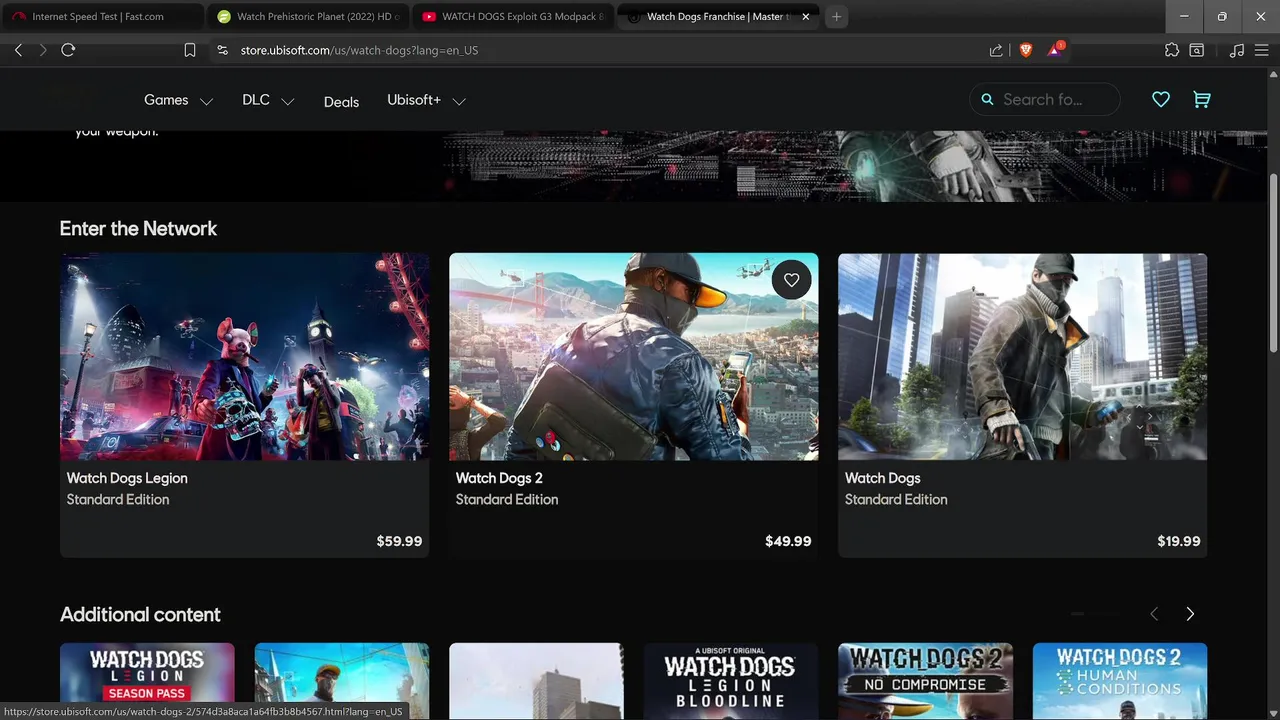This screenshot has height=720, width=1280.
Task: Open Watch Dogs 2 No Compromise thumbnail
Action: (x=925, y=681)
